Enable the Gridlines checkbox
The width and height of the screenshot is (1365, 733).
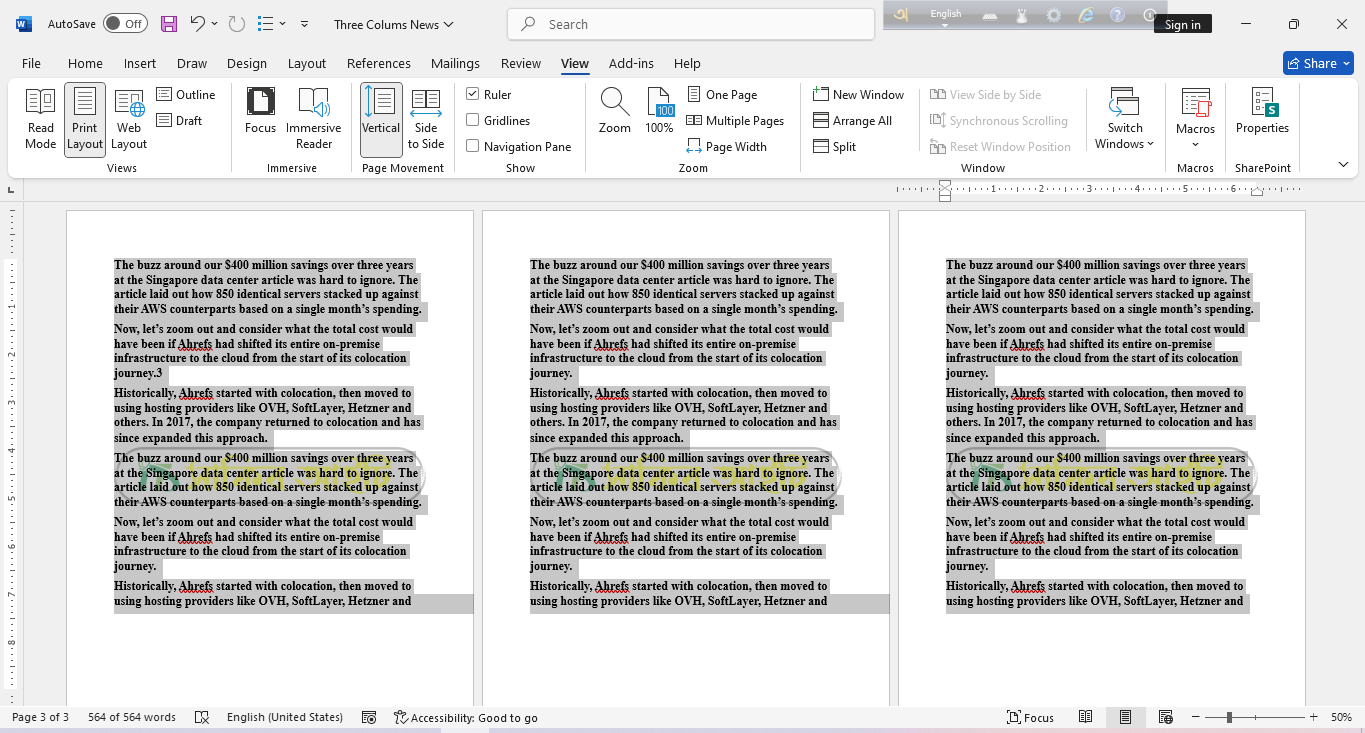[x=472, y=120]
